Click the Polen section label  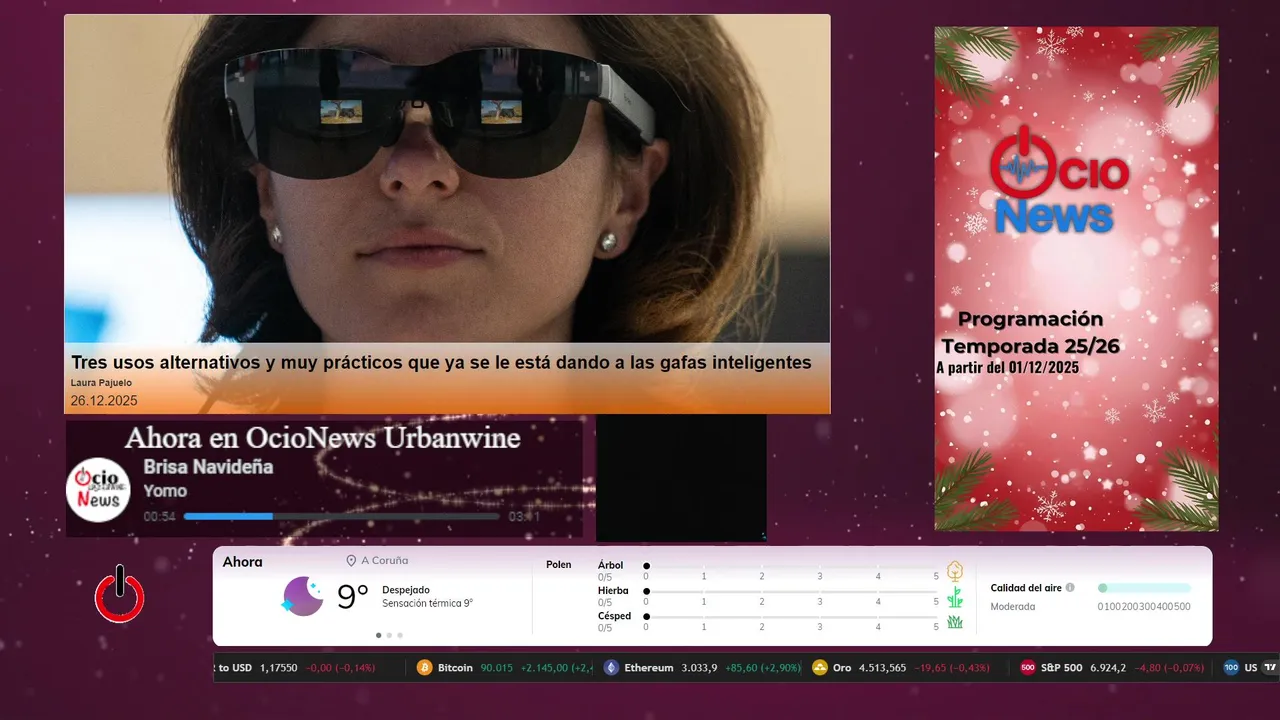559,565
